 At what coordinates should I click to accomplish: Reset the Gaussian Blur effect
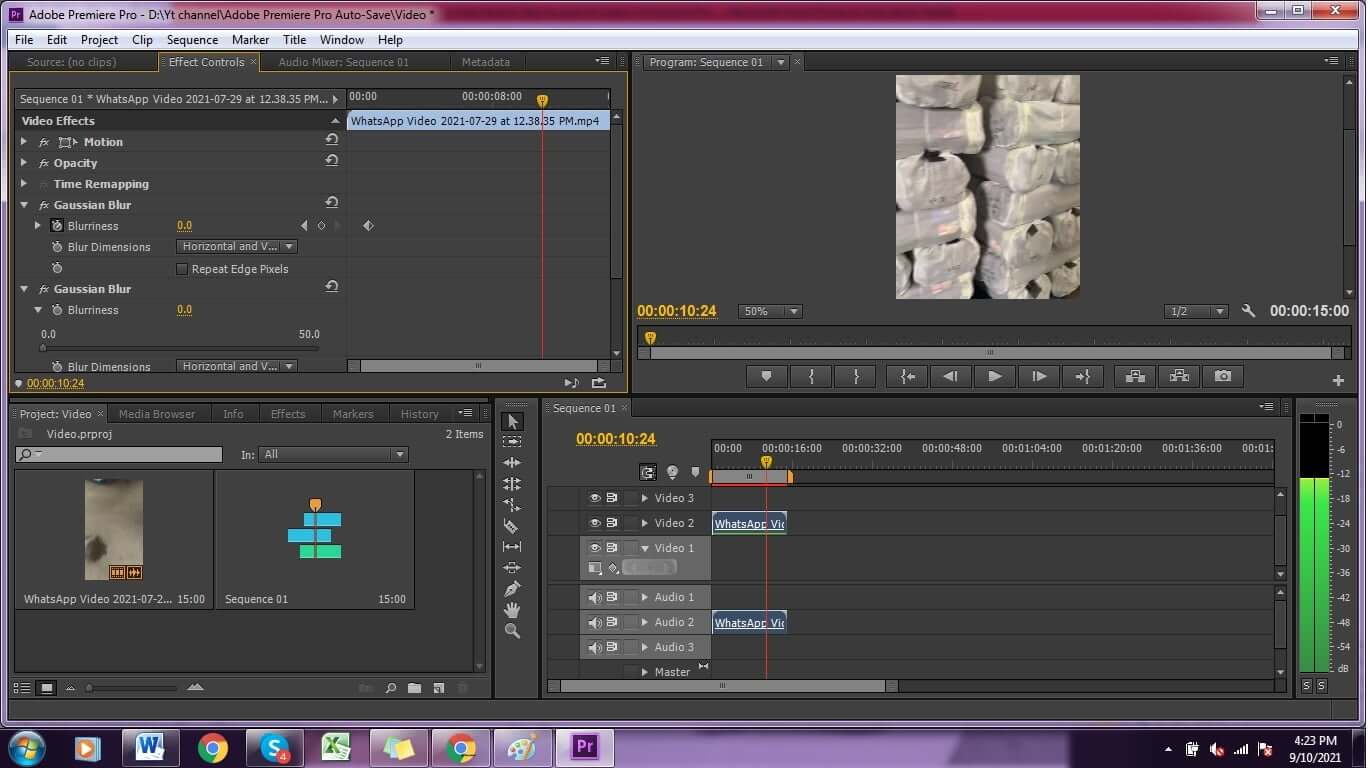[331, 202]
